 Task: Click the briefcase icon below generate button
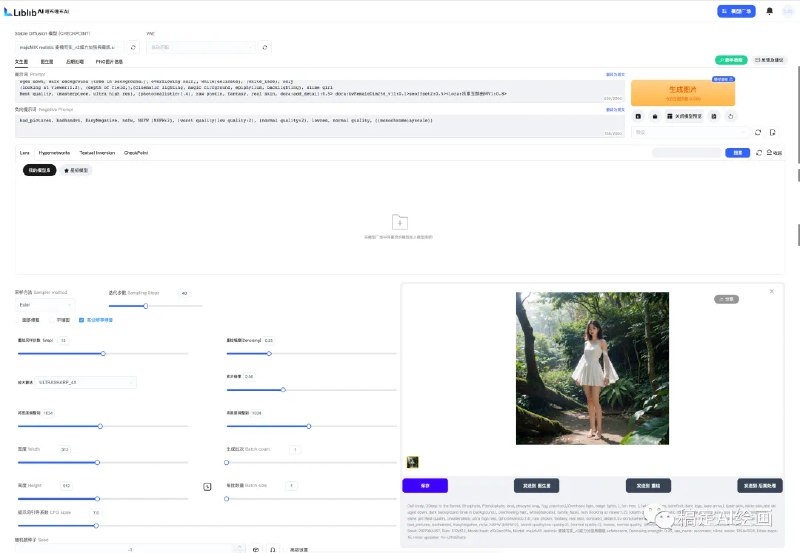(x=655, y=116)
